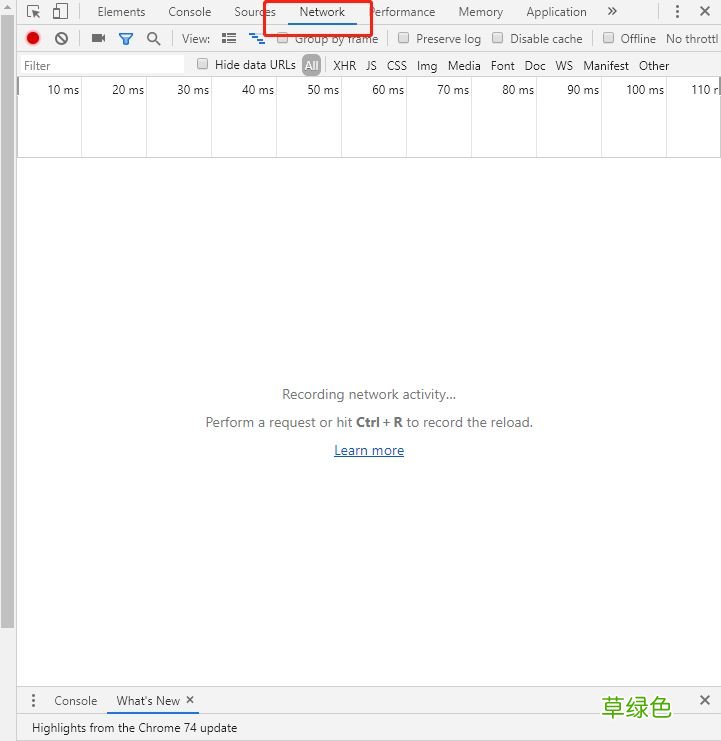This screenshot has height=741, width=721.
Task: Toggle the overview waterfall view icon
Action: [257, 38]
